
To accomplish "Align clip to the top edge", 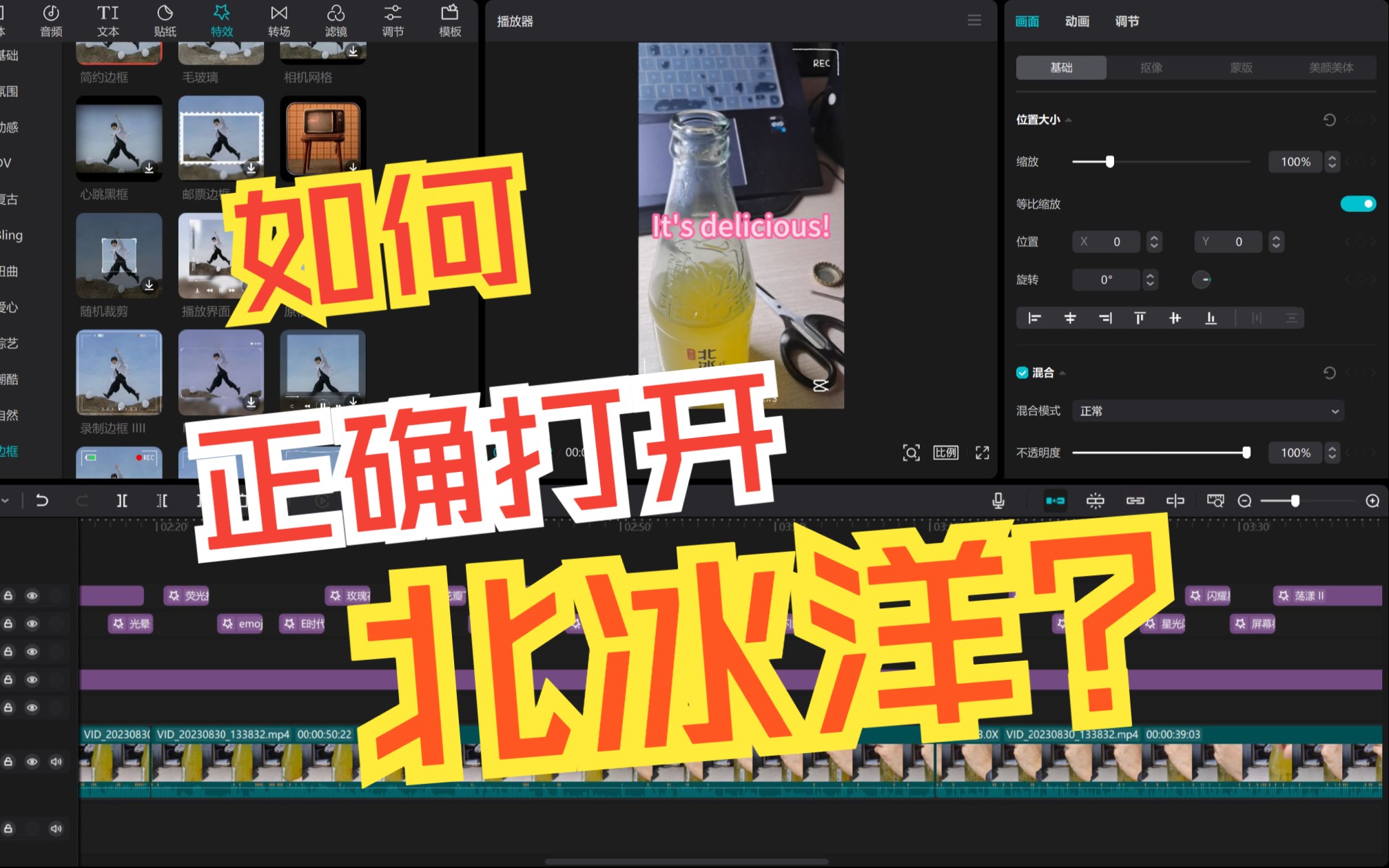I will coord(1140,318).
